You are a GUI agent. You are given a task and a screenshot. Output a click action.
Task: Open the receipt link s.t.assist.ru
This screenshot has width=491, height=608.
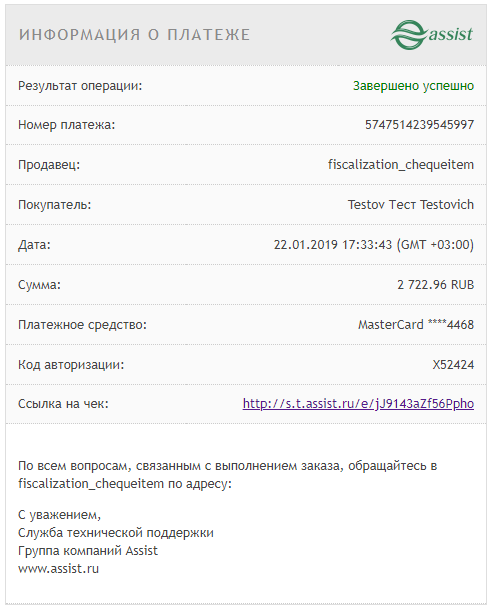click(358, 404)
